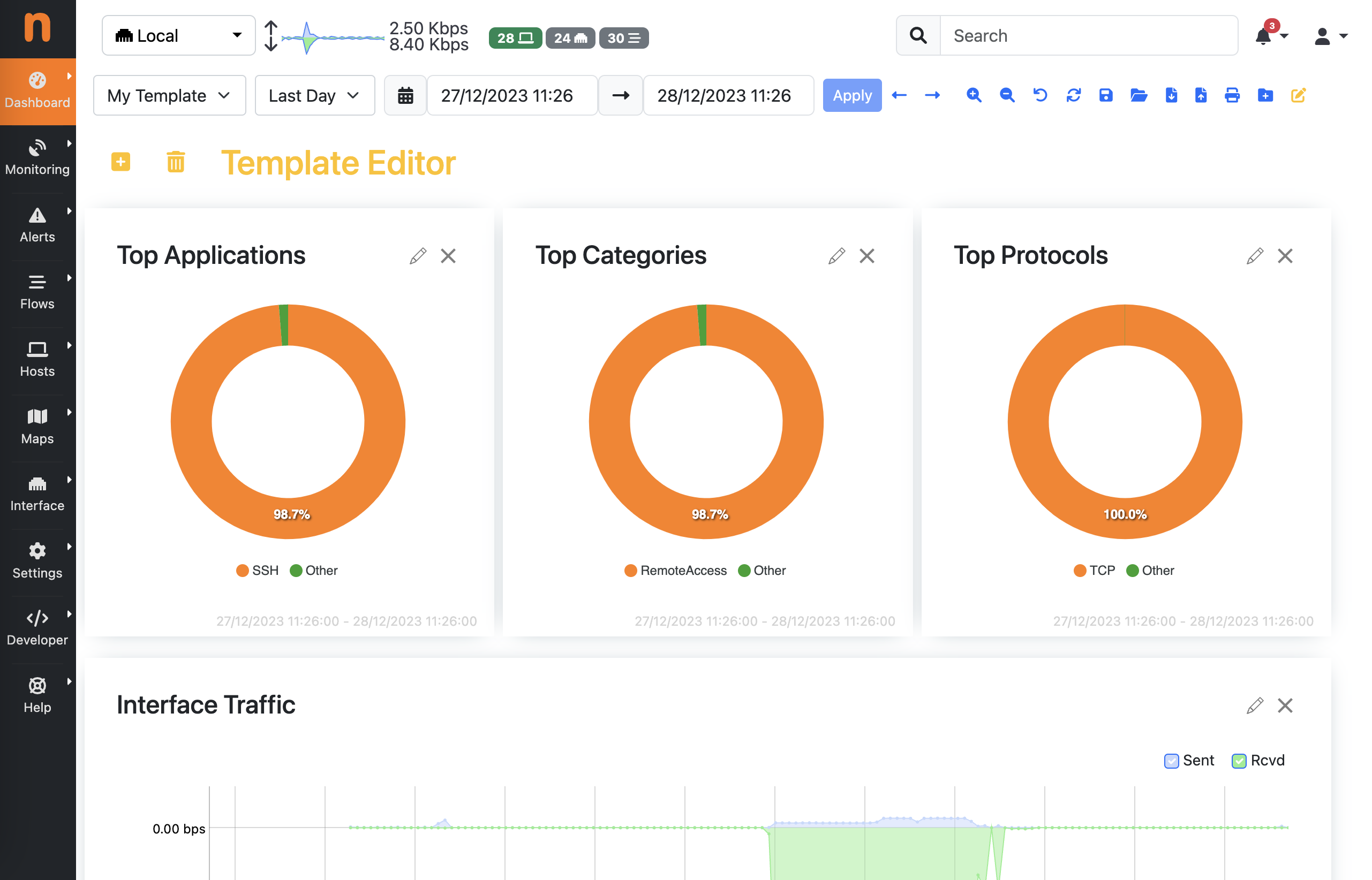This screenshot has width=1372, height=880.
Task: Uncheck the Sent series checkbox
Action: (1171, 761)
